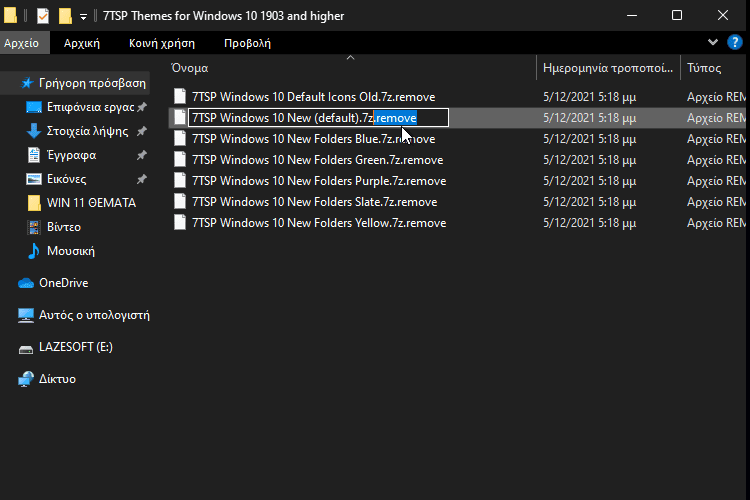Select Γρήγορη πρόσβαση in navigation pane
Screen dimensions: 750x500
point(92,83)
